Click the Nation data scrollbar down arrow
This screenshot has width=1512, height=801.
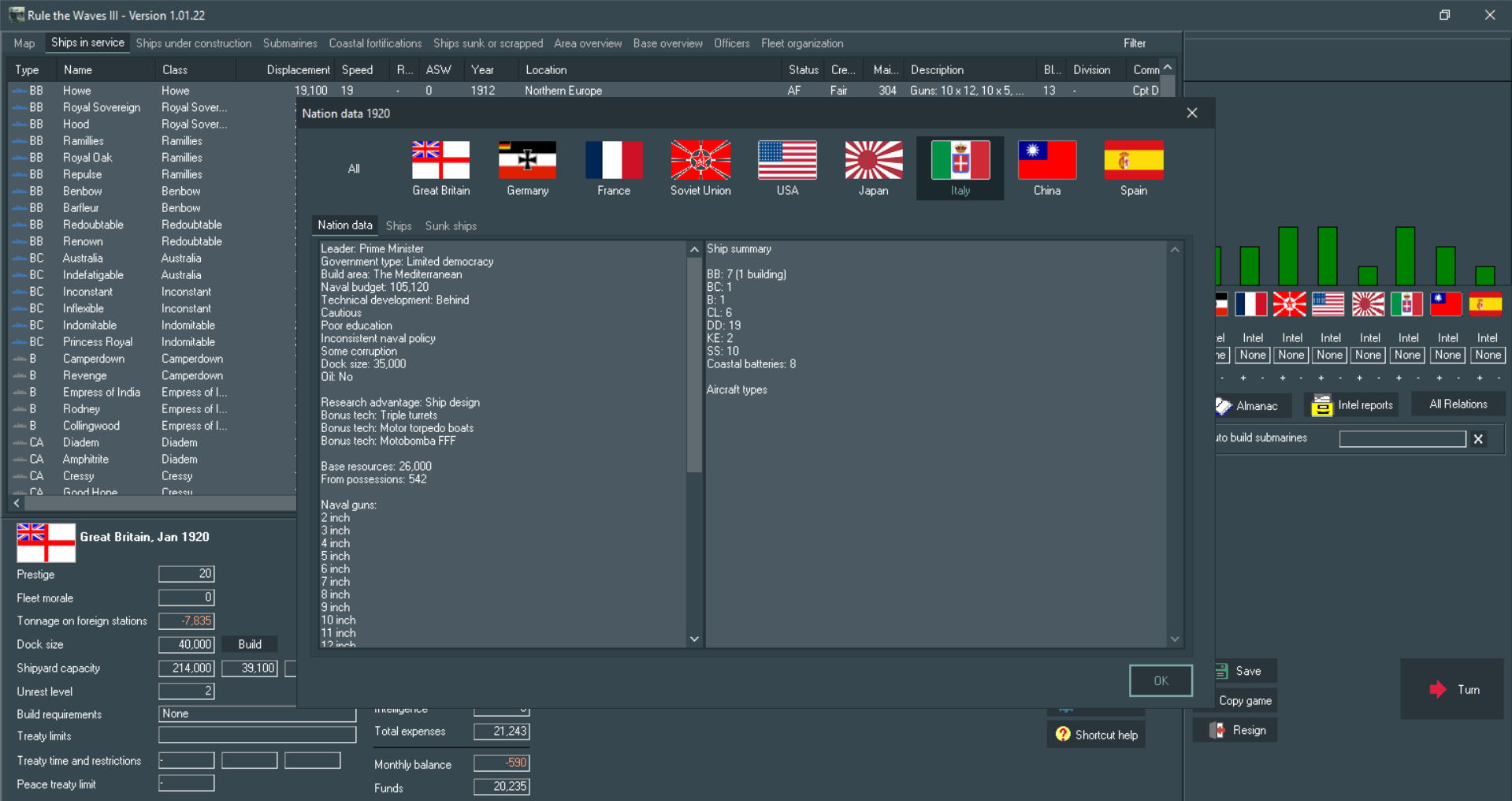[694, 639]
